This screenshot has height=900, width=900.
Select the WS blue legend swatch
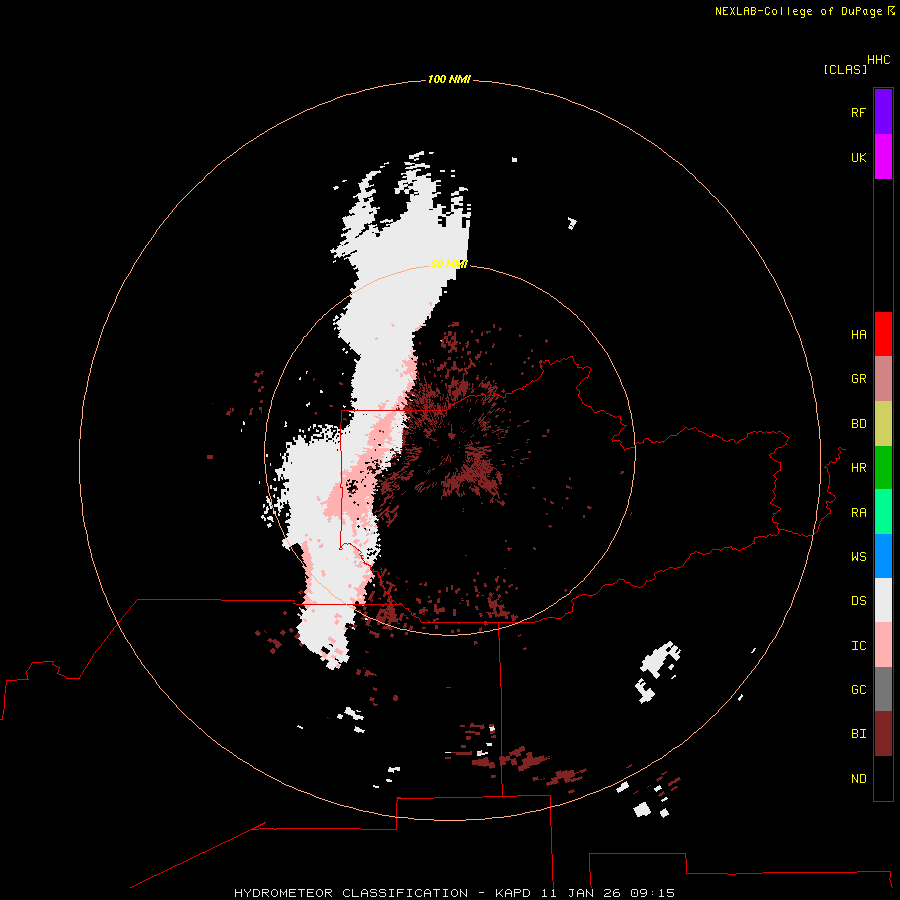tap(883, 556)
